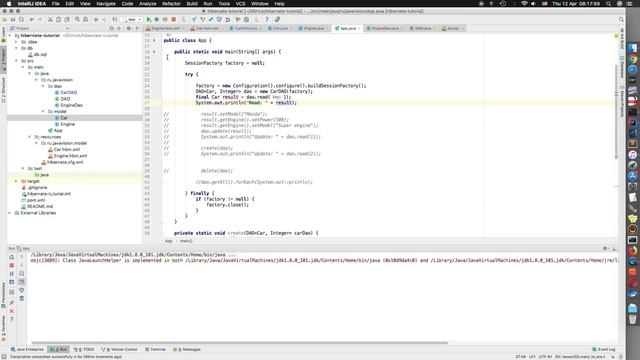Stop the running process in main toolbar

(x=173, y=19)
